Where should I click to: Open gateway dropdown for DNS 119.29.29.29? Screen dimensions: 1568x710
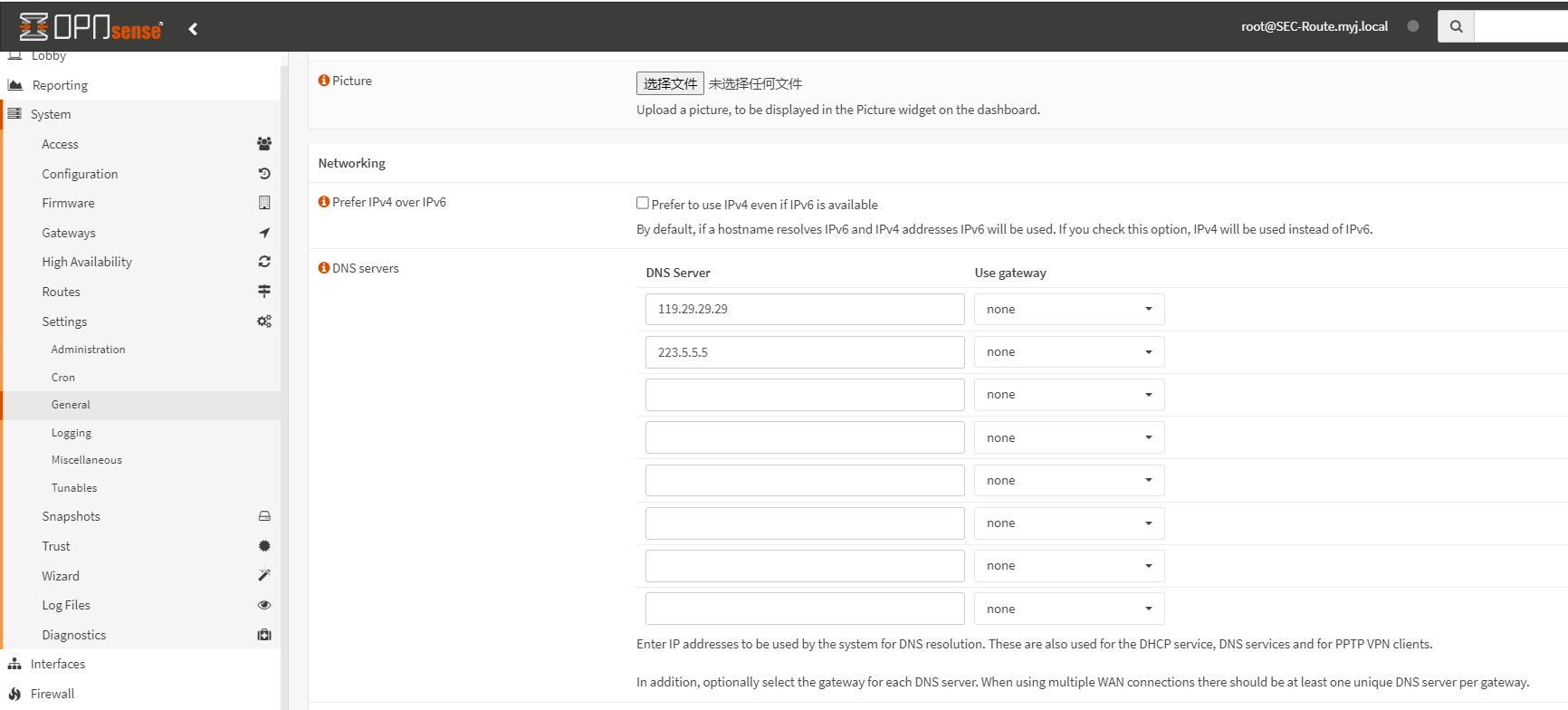pyautogui.click(x=1069, y=309)
